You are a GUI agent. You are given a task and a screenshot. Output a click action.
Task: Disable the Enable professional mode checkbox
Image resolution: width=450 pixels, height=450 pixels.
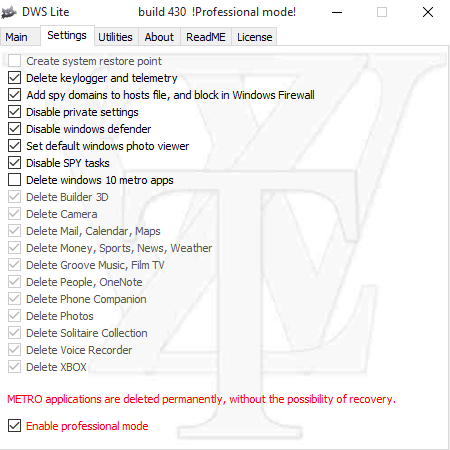point(15,426)
